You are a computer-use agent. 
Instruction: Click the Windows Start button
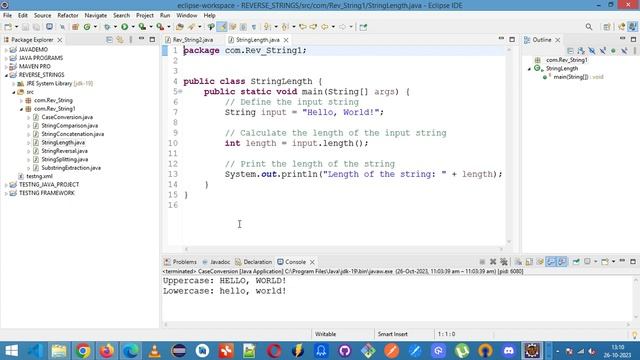[11, 351]
